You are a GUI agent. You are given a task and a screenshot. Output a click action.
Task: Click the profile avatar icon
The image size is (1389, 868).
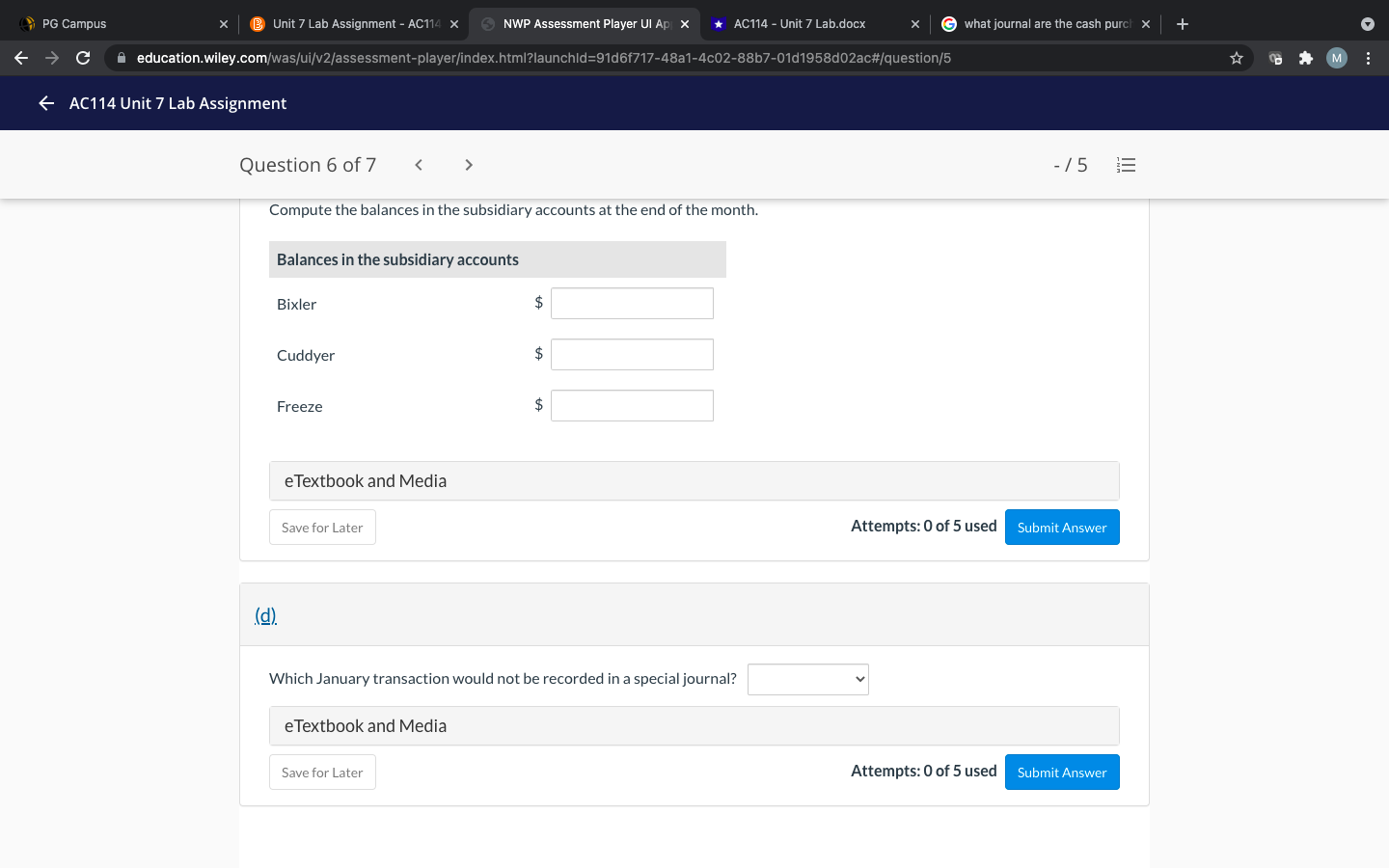1336,58
